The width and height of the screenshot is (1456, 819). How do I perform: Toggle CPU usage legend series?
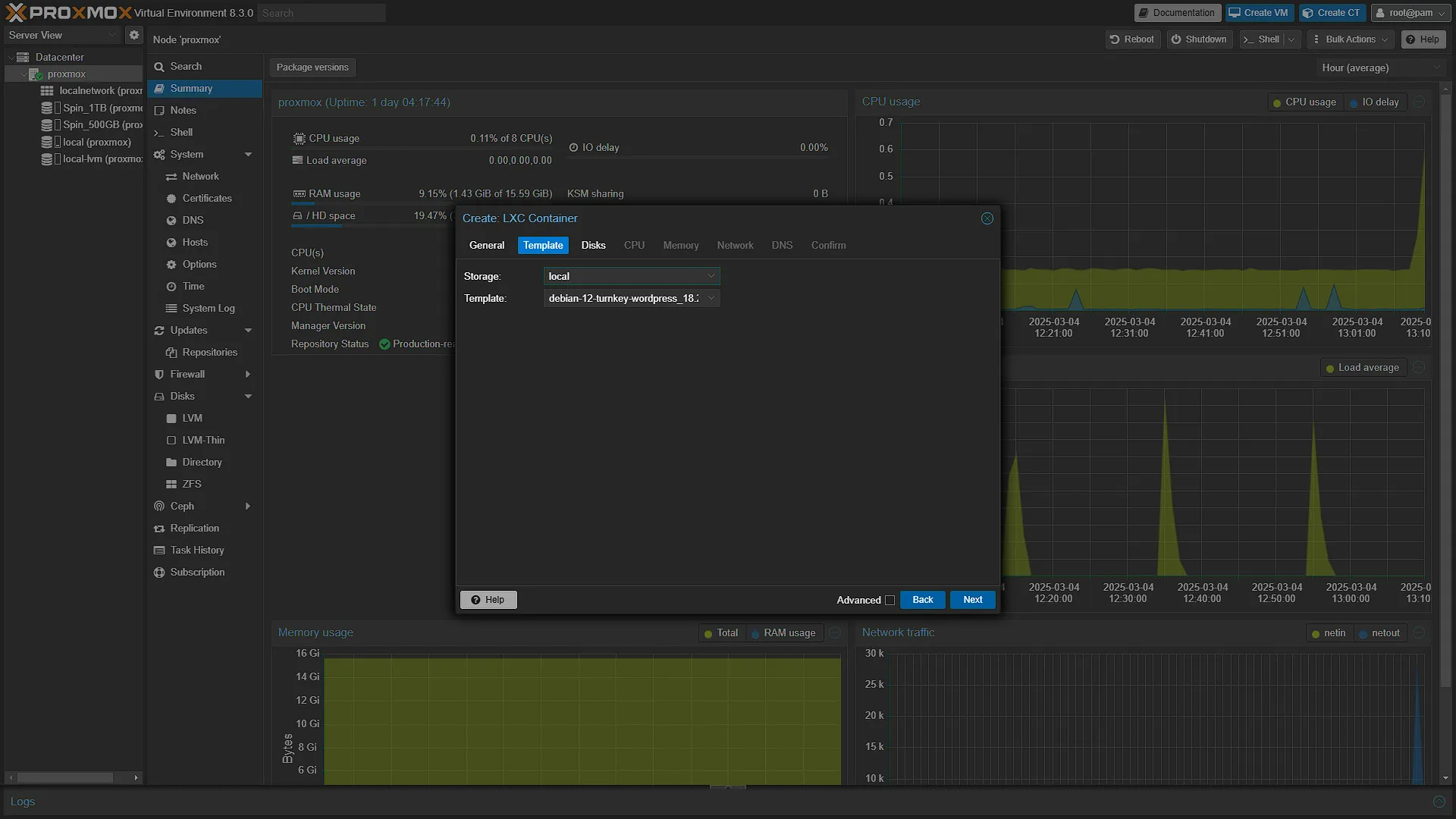pos(1305,102)
